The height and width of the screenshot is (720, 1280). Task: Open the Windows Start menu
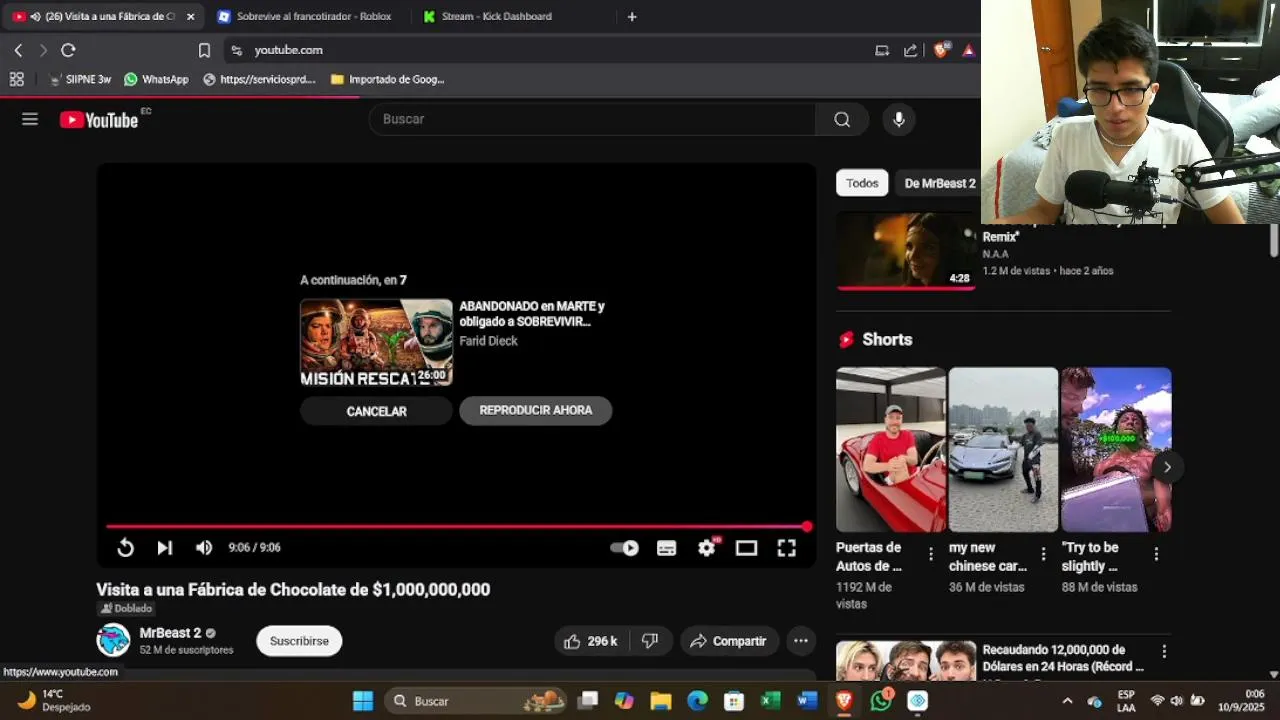362,701
